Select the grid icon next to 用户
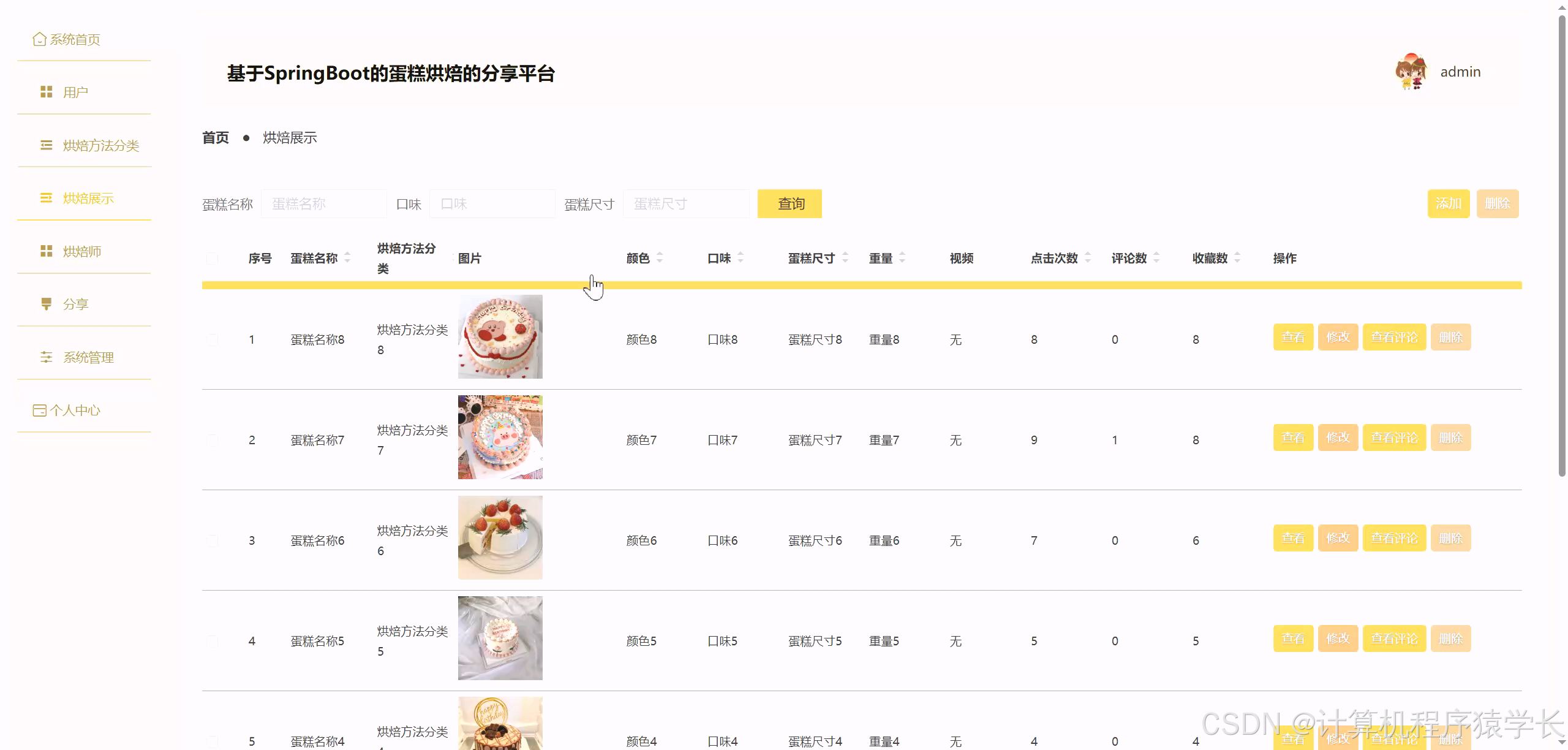The image size is (1568, 750). [x=46, y=92]
